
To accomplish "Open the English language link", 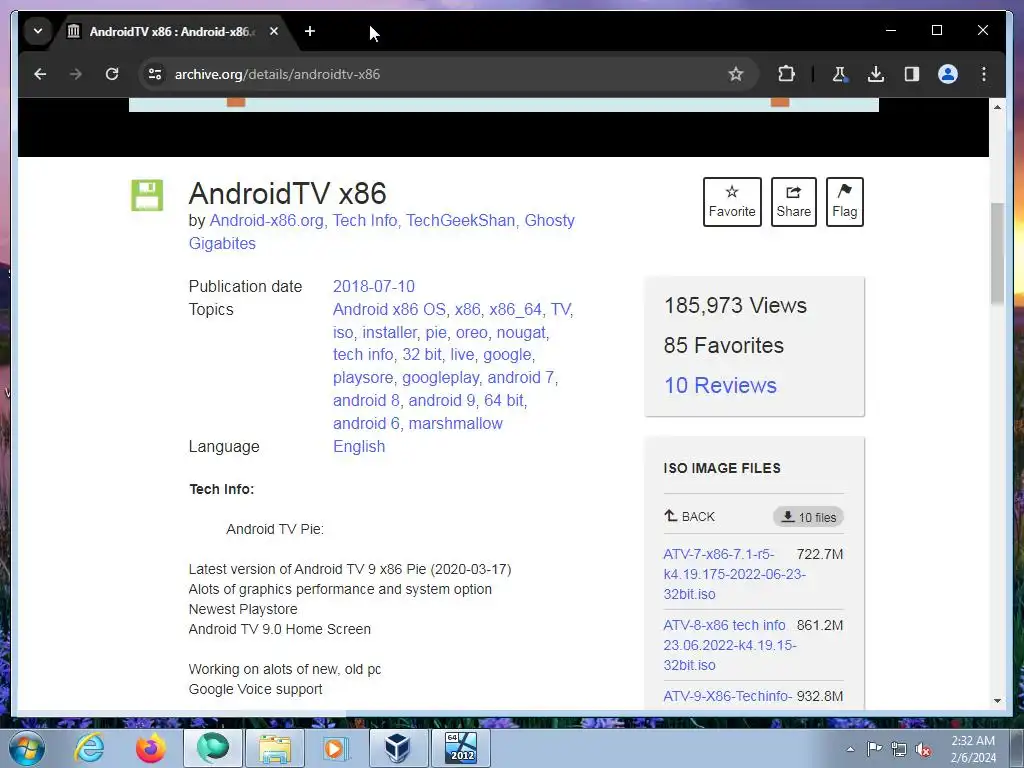I will [359, 447].
